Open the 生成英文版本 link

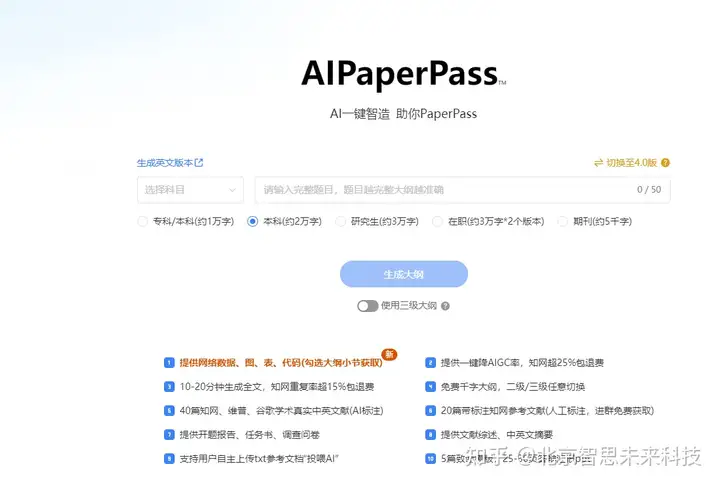click(169, 163)
